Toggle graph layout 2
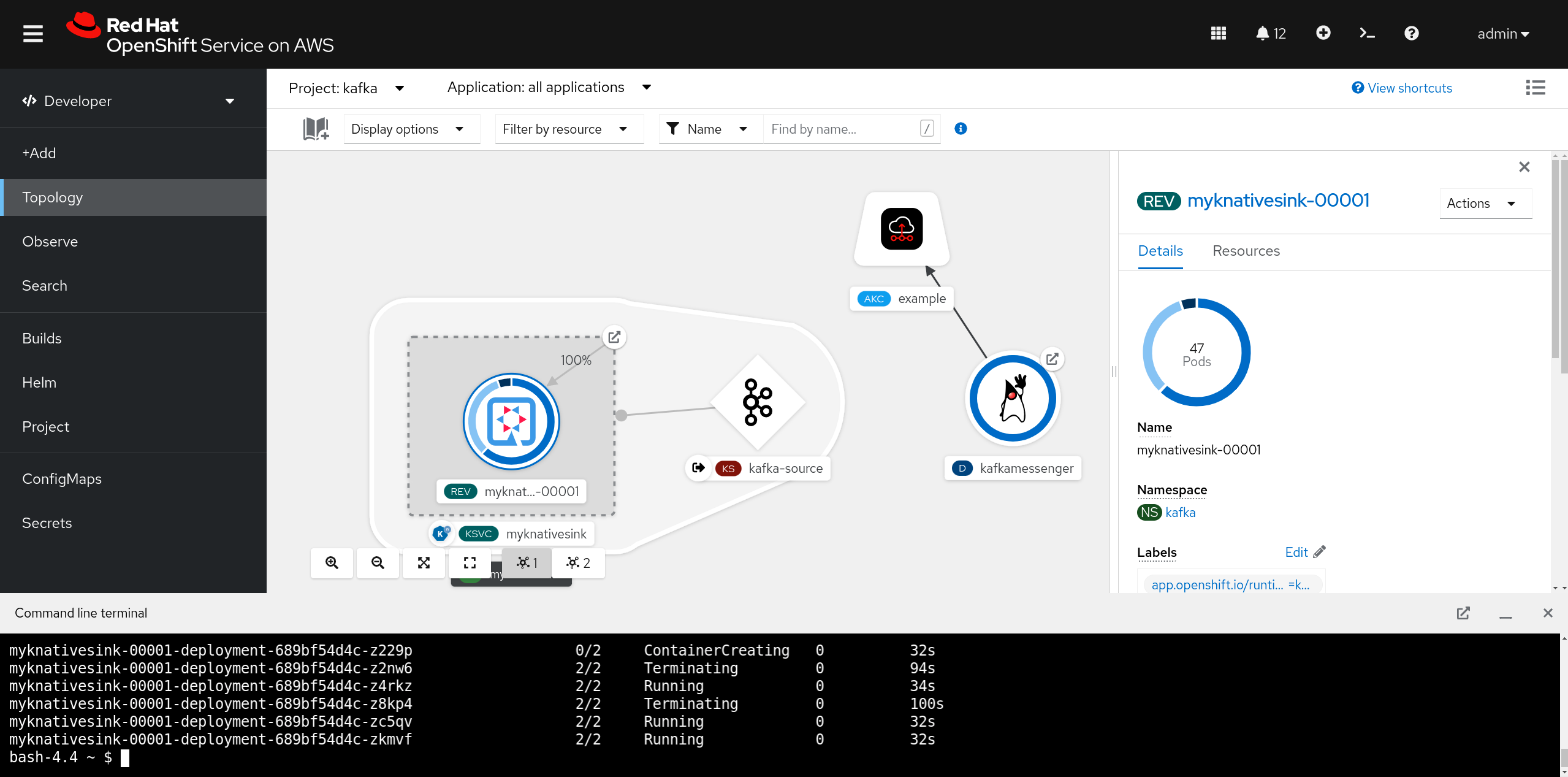This screenshot has height=777, width=1568. pos(578,563)
